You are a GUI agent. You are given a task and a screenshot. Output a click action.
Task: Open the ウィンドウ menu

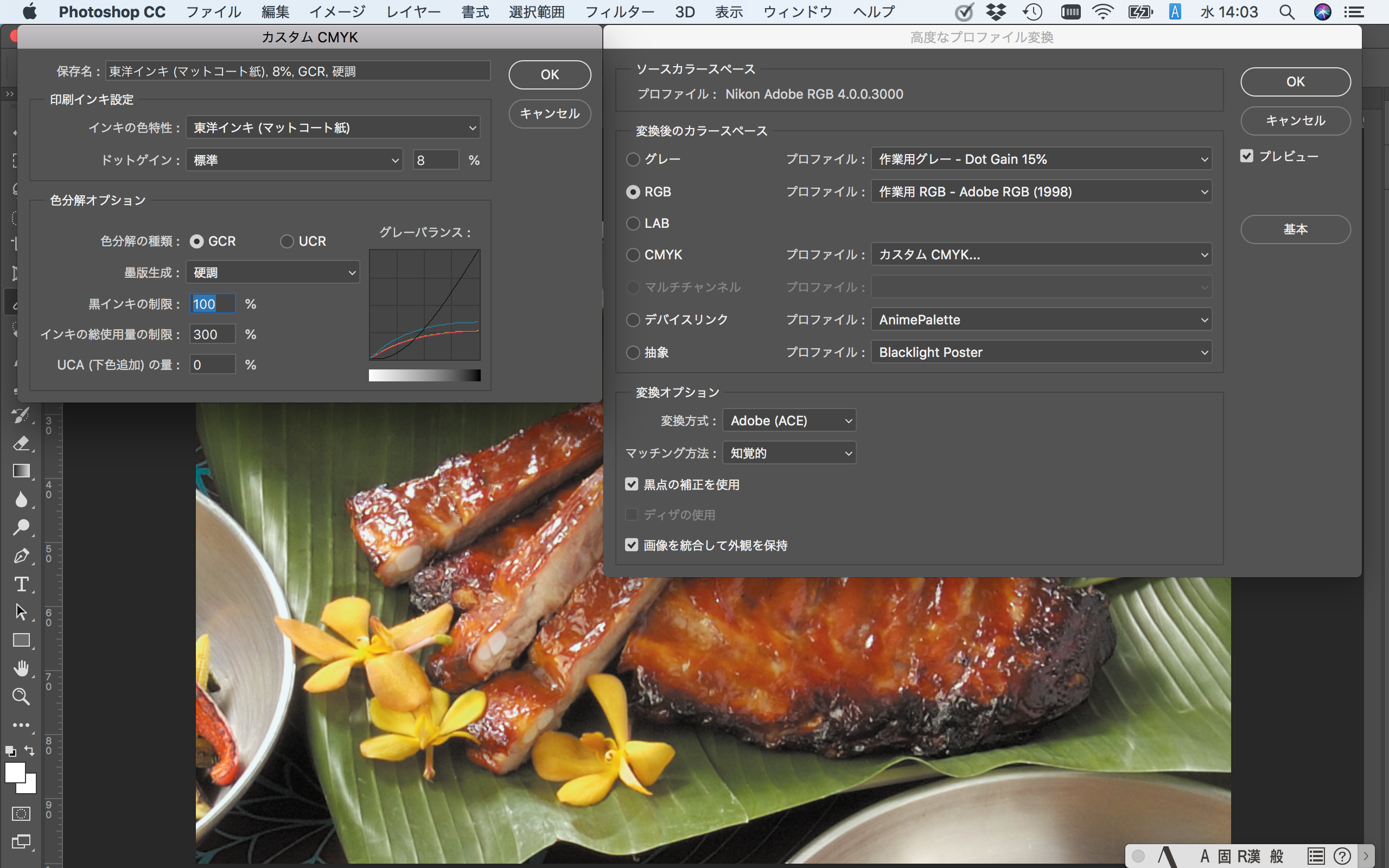click(x=798, y=11)
